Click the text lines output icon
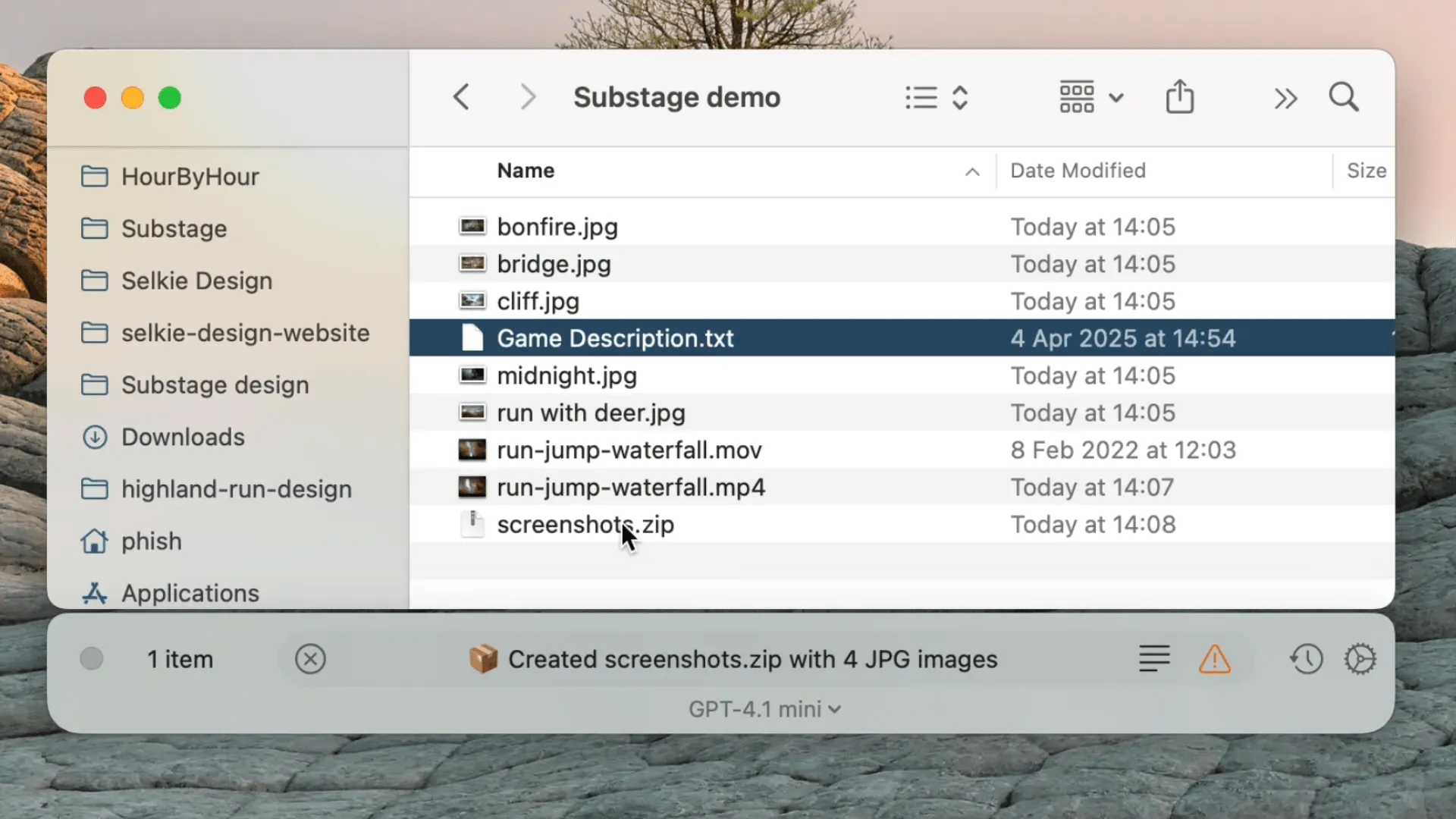This screenshot has width=1456, height=819. [1153, 659]
